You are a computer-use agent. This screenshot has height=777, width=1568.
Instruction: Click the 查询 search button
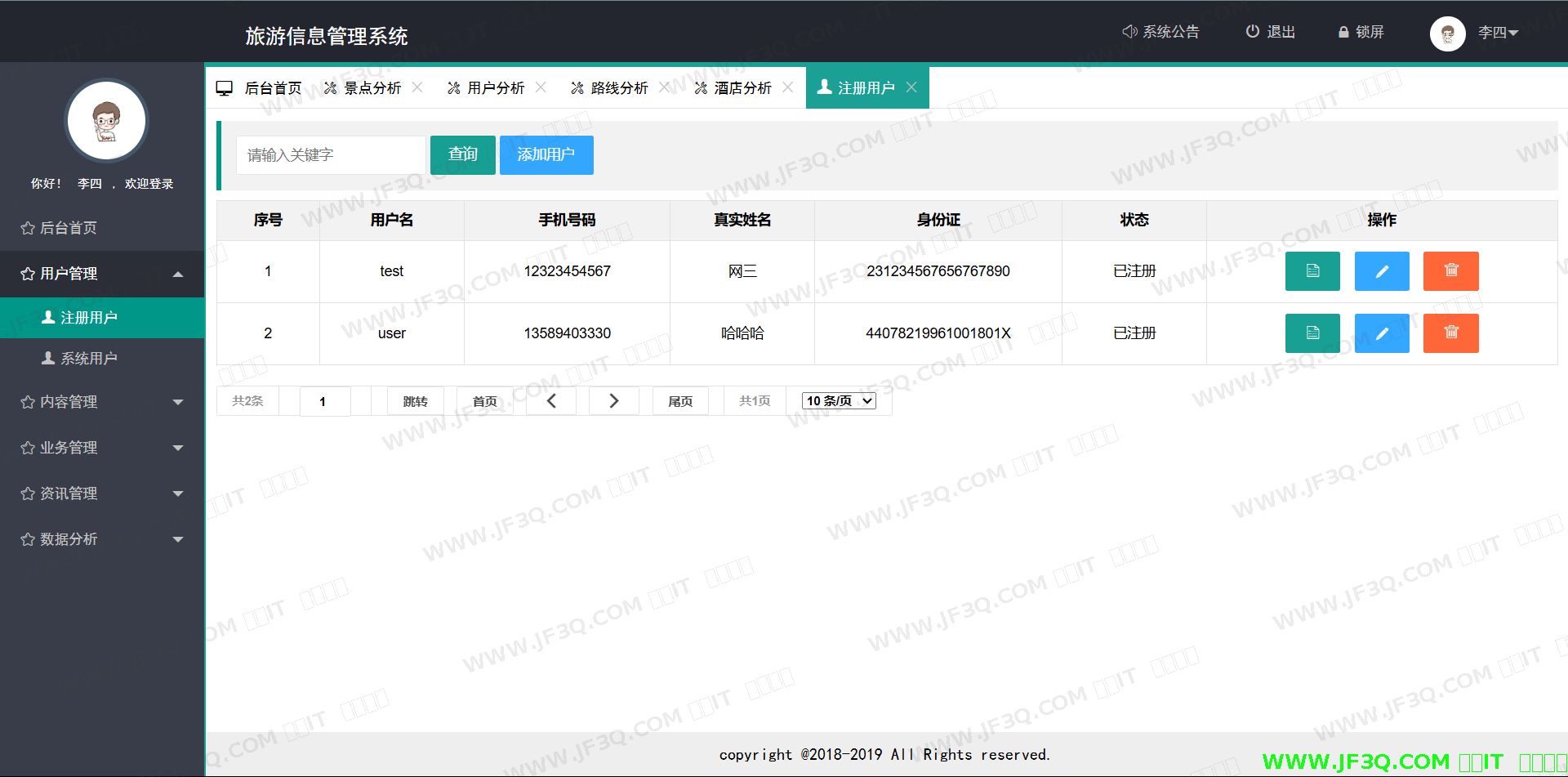(x=462, y=154)
